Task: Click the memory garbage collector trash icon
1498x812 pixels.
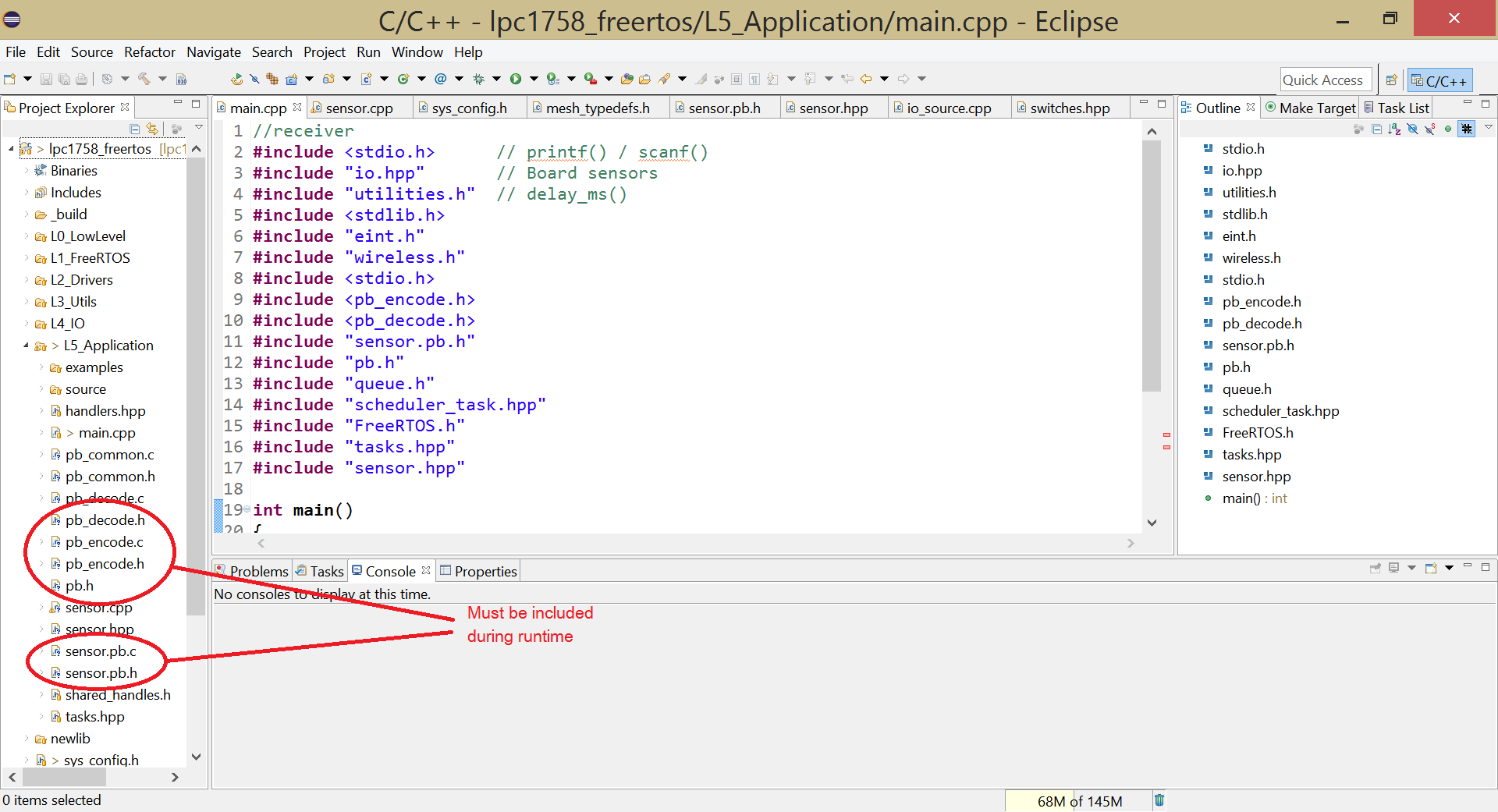Action: click(x=1159, y=800)
